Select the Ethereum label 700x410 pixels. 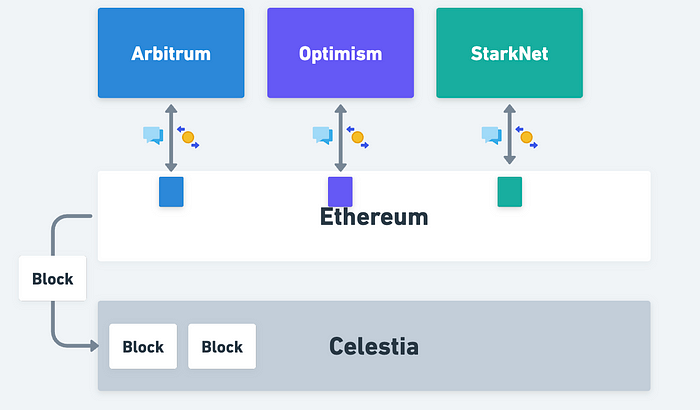click(374, 217)
